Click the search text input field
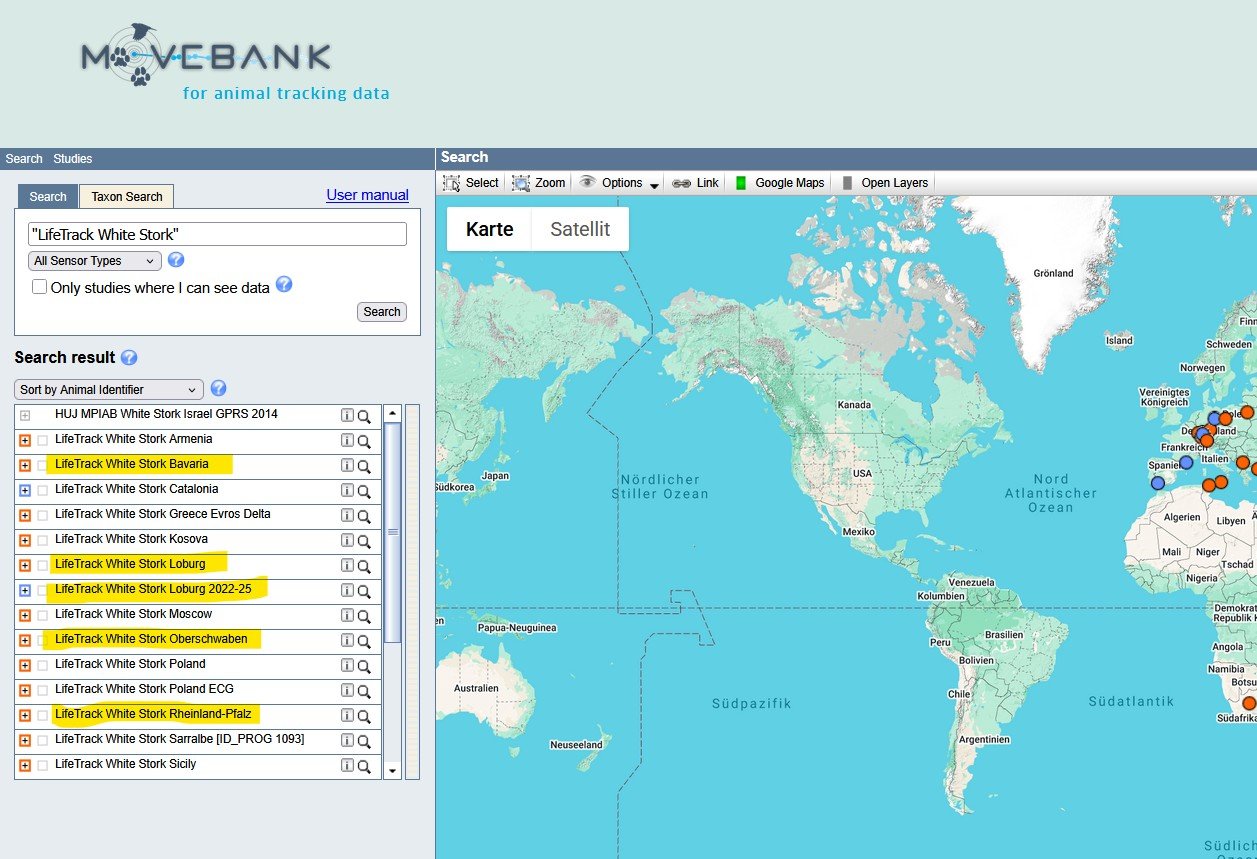The height and width of the screenshot is (859, 1257). click(217, 234)
